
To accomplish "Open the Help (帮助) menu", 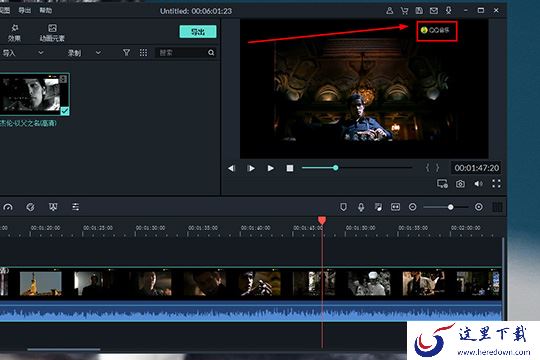I will click(x=45, y=10).
